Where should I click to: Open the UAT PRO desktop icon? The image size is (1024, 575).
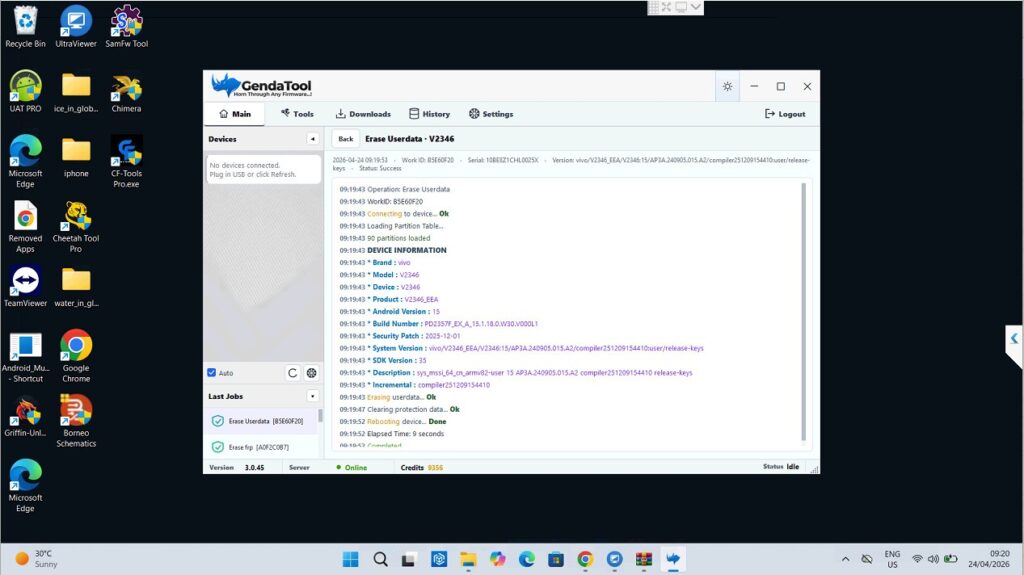[x=25, y=91]
